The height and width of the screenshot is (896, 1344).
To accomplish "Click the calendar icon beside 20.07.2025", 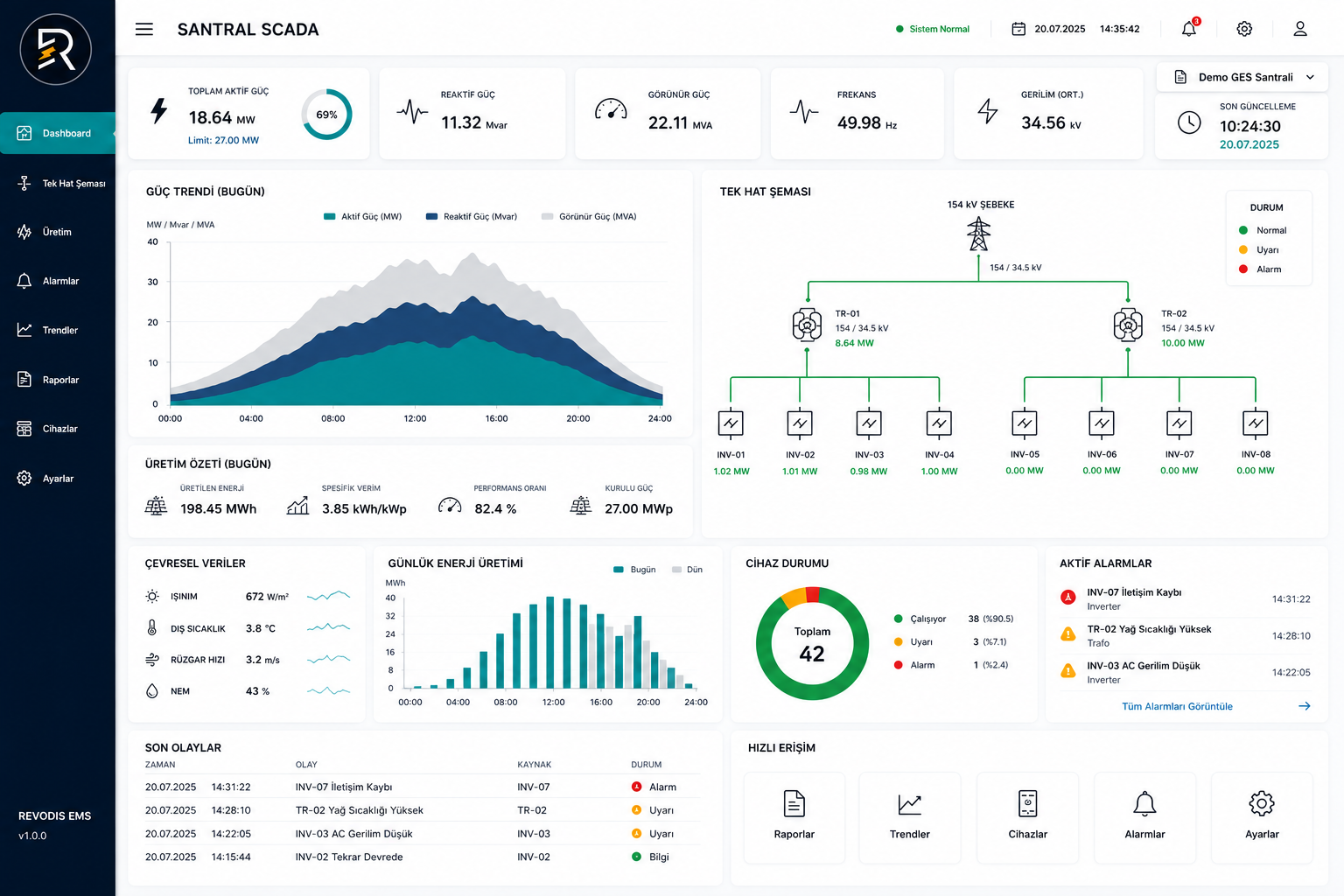I will pyautogui.click(x=1018, y=29).
